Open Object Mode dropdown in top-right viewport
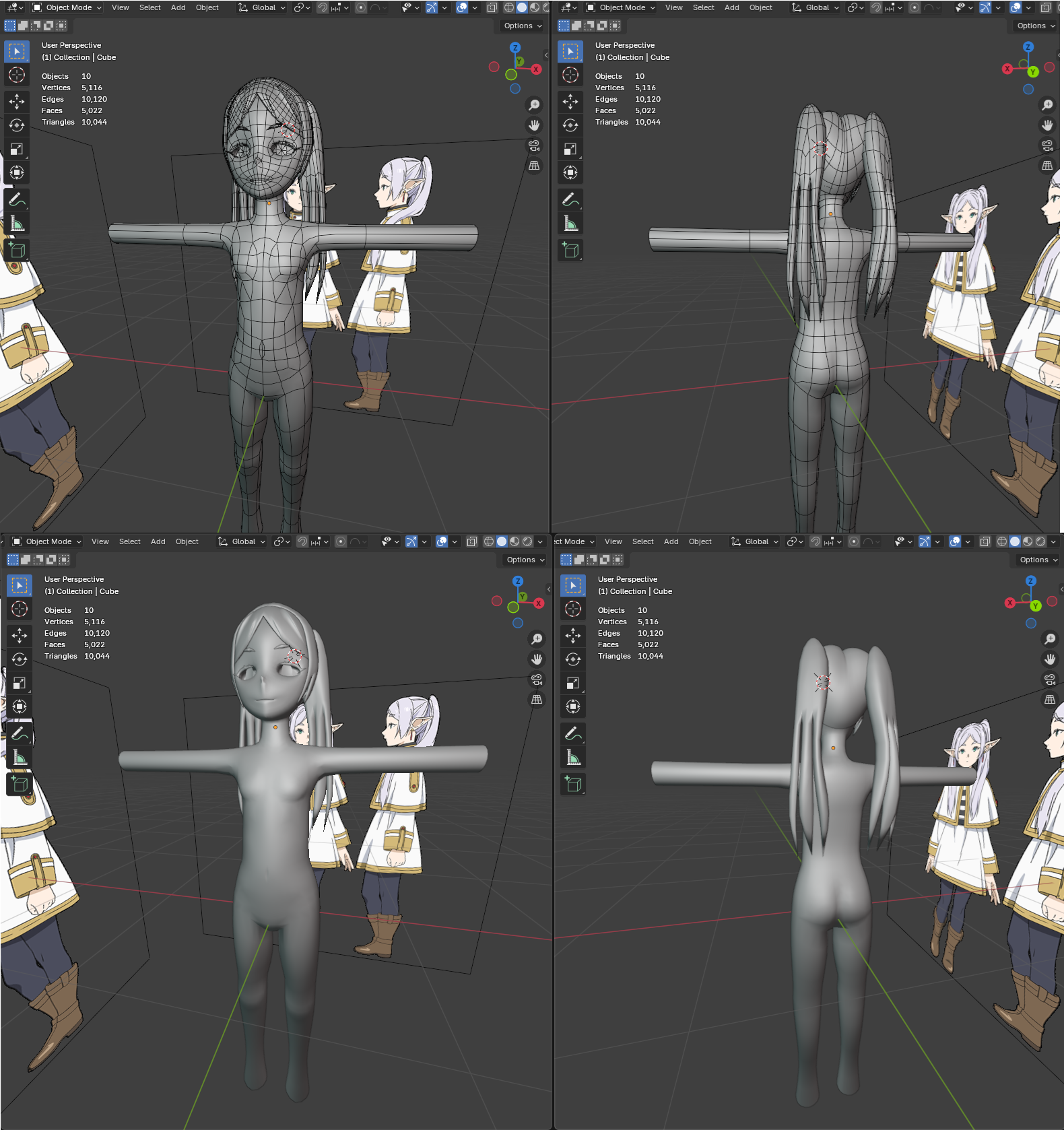Screen dimensions: 1064x1130 pos(620,7)
